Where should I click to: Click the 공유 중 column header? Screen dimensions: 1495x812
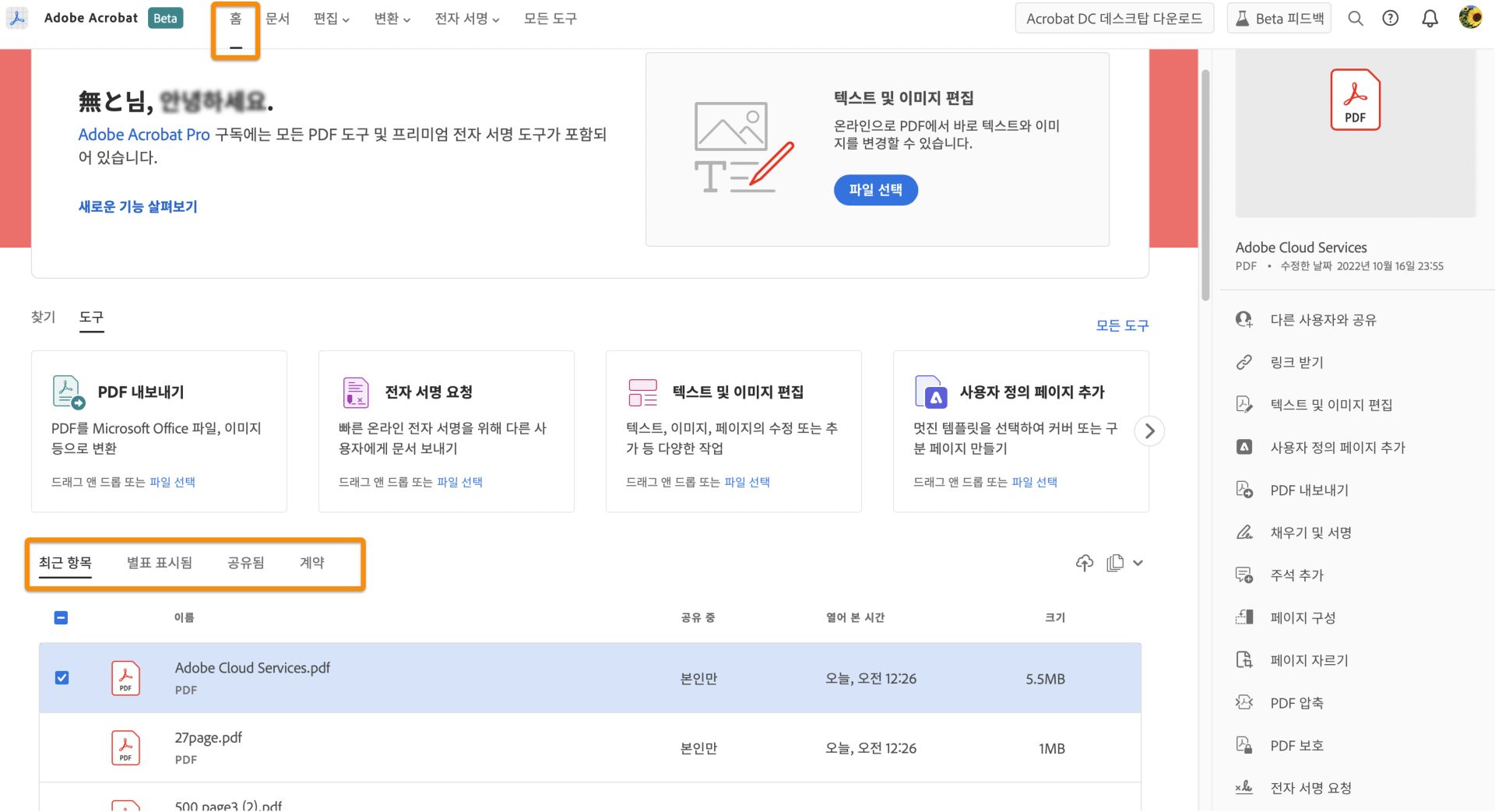[698, 617]
